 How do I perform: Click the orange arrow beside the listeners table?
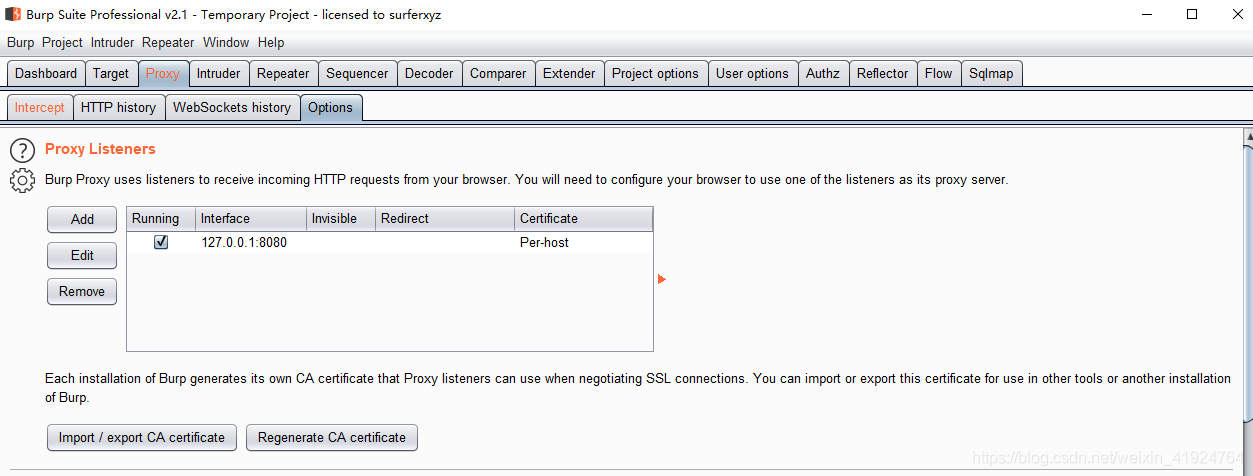pyautogui.click(x=662, y=279)
